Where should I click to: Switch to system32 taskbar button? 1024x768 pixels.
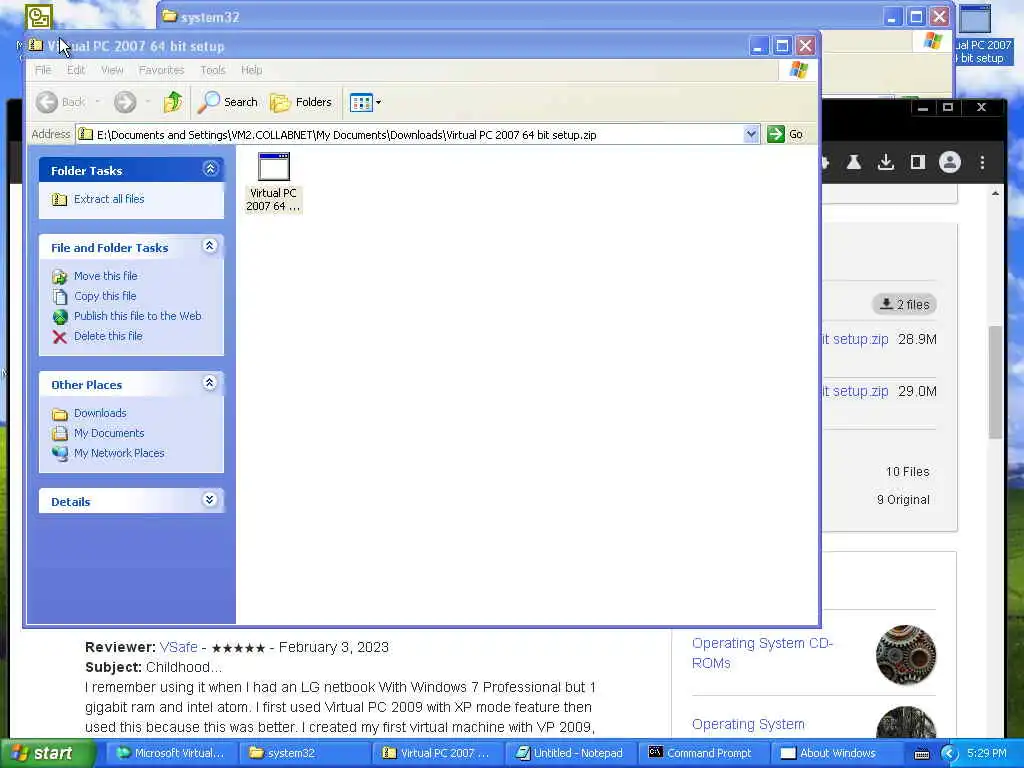[304, 753]
